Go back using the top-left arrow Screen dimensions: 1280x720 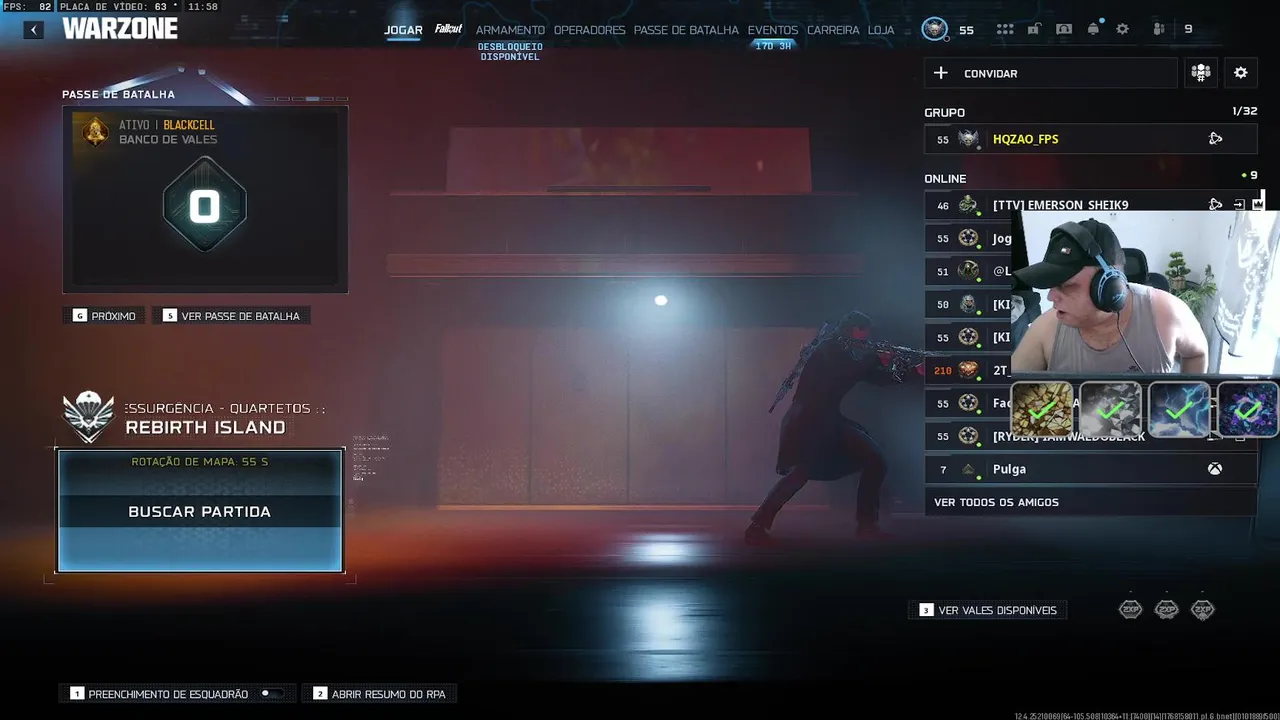tap(34, 30)
